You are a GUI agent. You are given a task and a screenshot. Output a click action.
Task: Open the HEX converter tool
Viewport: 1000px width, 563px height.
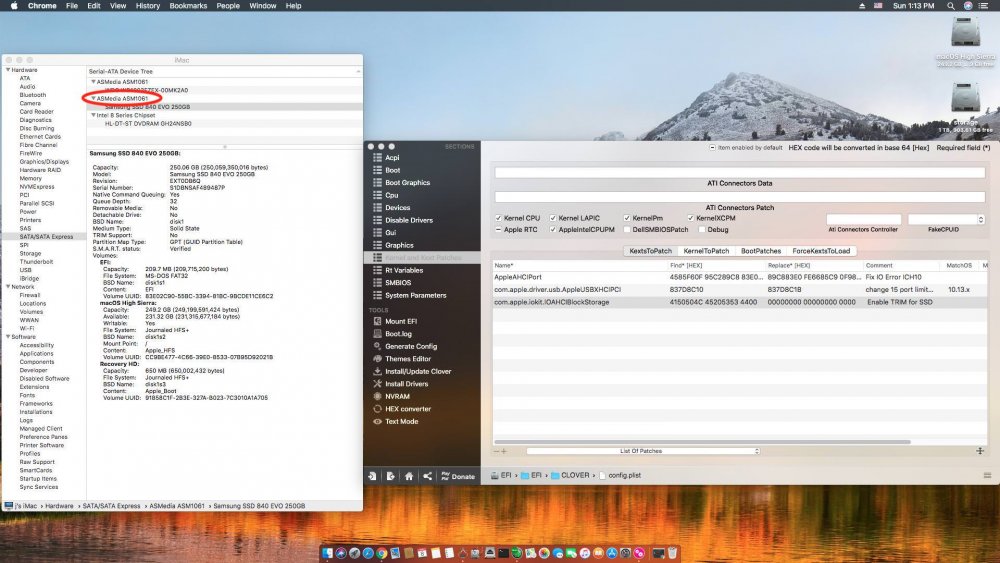coord(408,409)
